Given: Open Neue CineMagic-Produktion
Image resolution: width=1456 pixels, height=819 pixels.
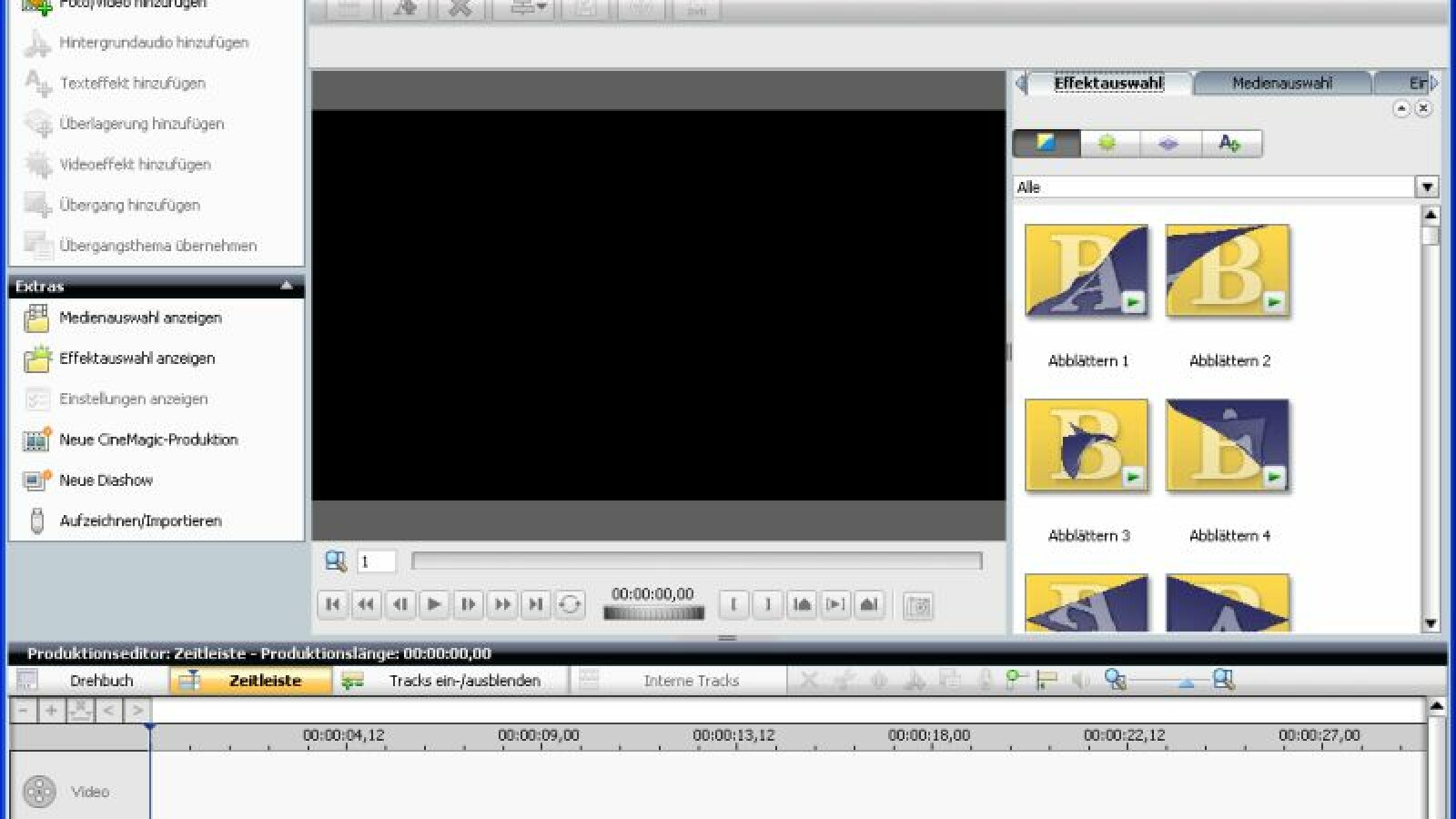Looking at the screenshot, I should (147, 440).
